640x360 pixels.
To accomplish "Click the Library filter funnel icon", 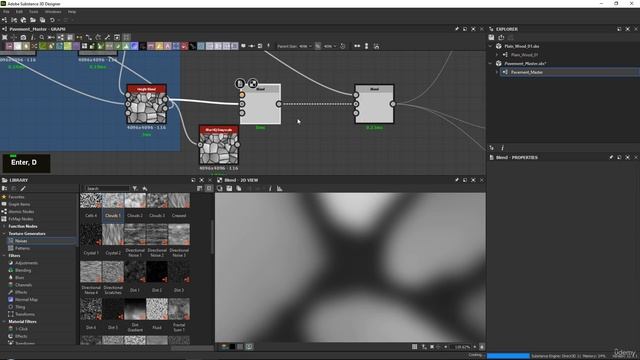I will tap(135, 189).
